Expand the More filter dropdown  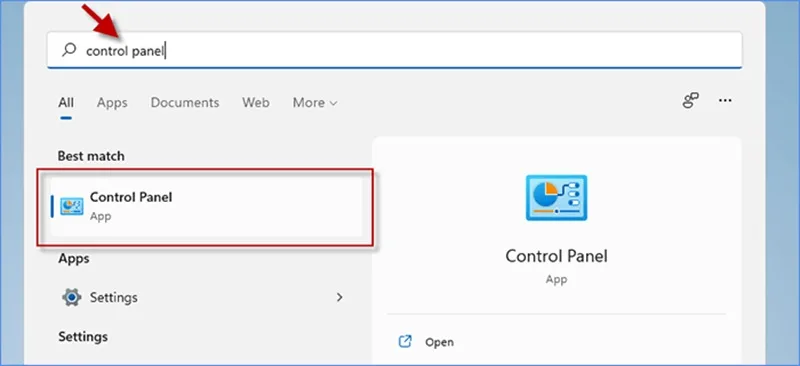[315, 103]
